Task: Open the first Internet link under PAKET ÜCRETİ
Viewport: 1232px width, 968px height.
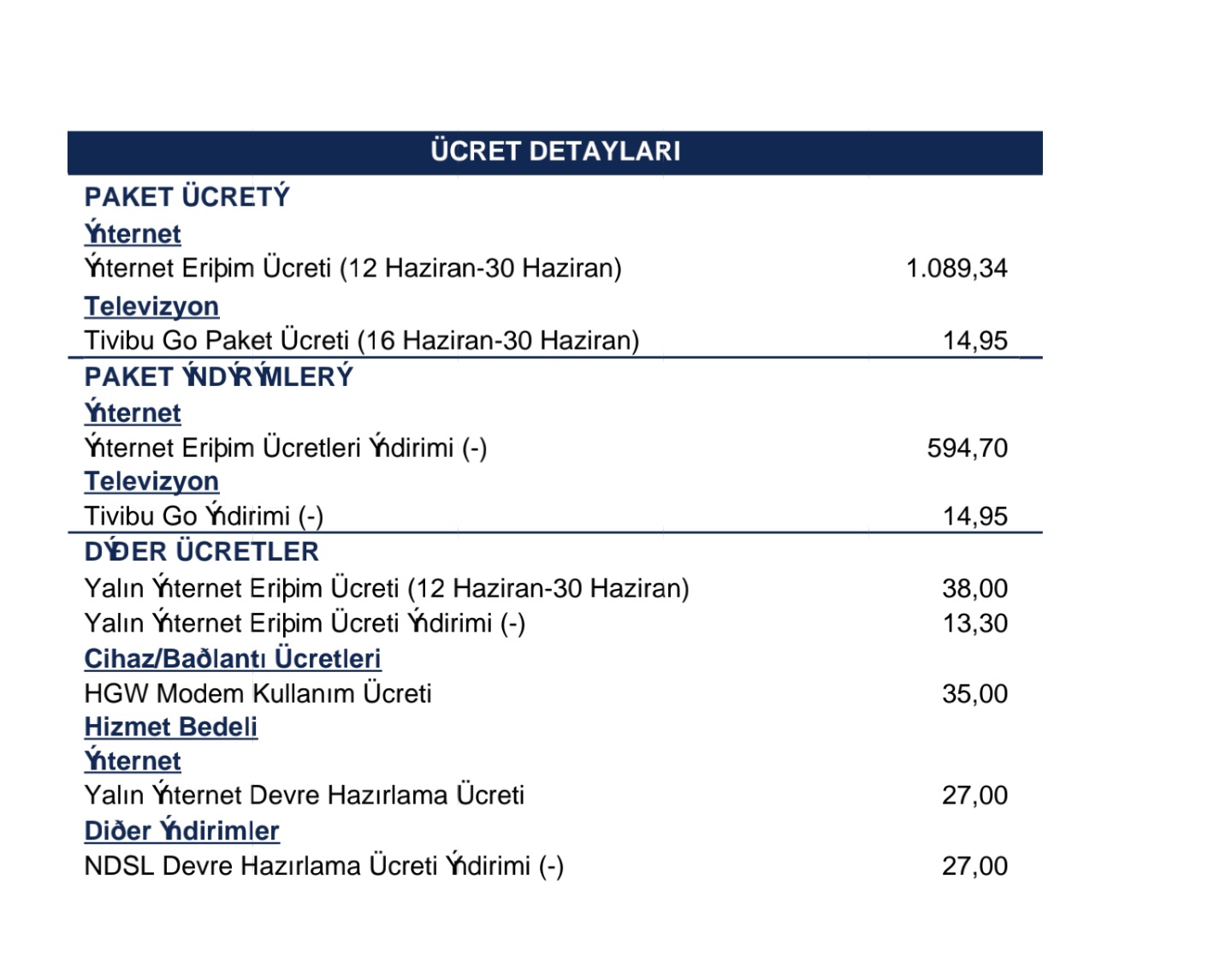Action: 133,234
